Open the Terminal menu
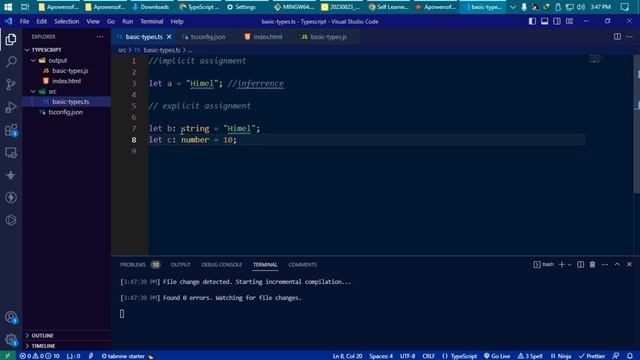 [151, 21]
